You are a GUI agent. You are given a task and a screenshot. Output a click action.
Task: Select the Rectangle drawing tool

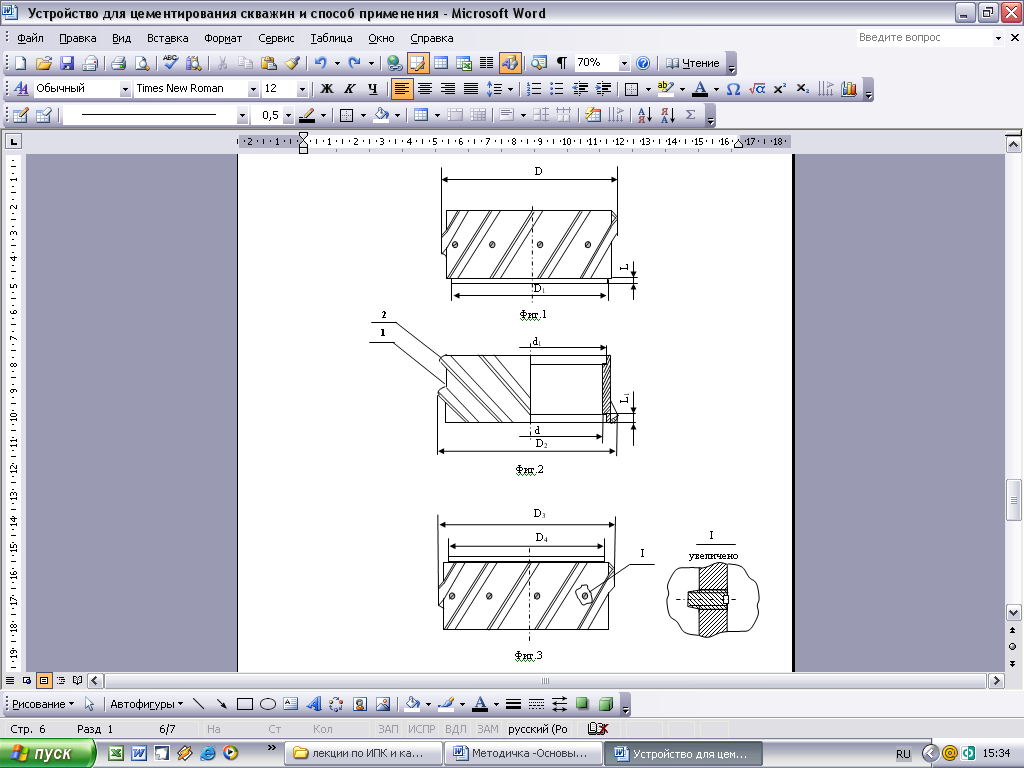245,703
